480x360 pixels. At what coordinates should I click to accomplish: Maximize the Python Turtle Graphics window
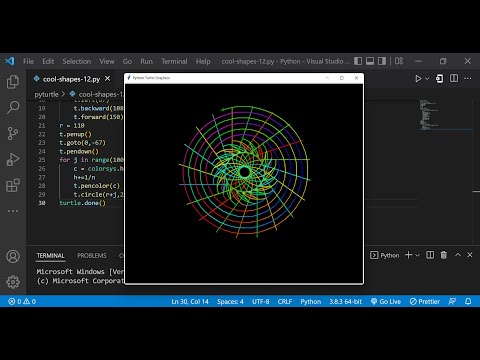point(342,78)
